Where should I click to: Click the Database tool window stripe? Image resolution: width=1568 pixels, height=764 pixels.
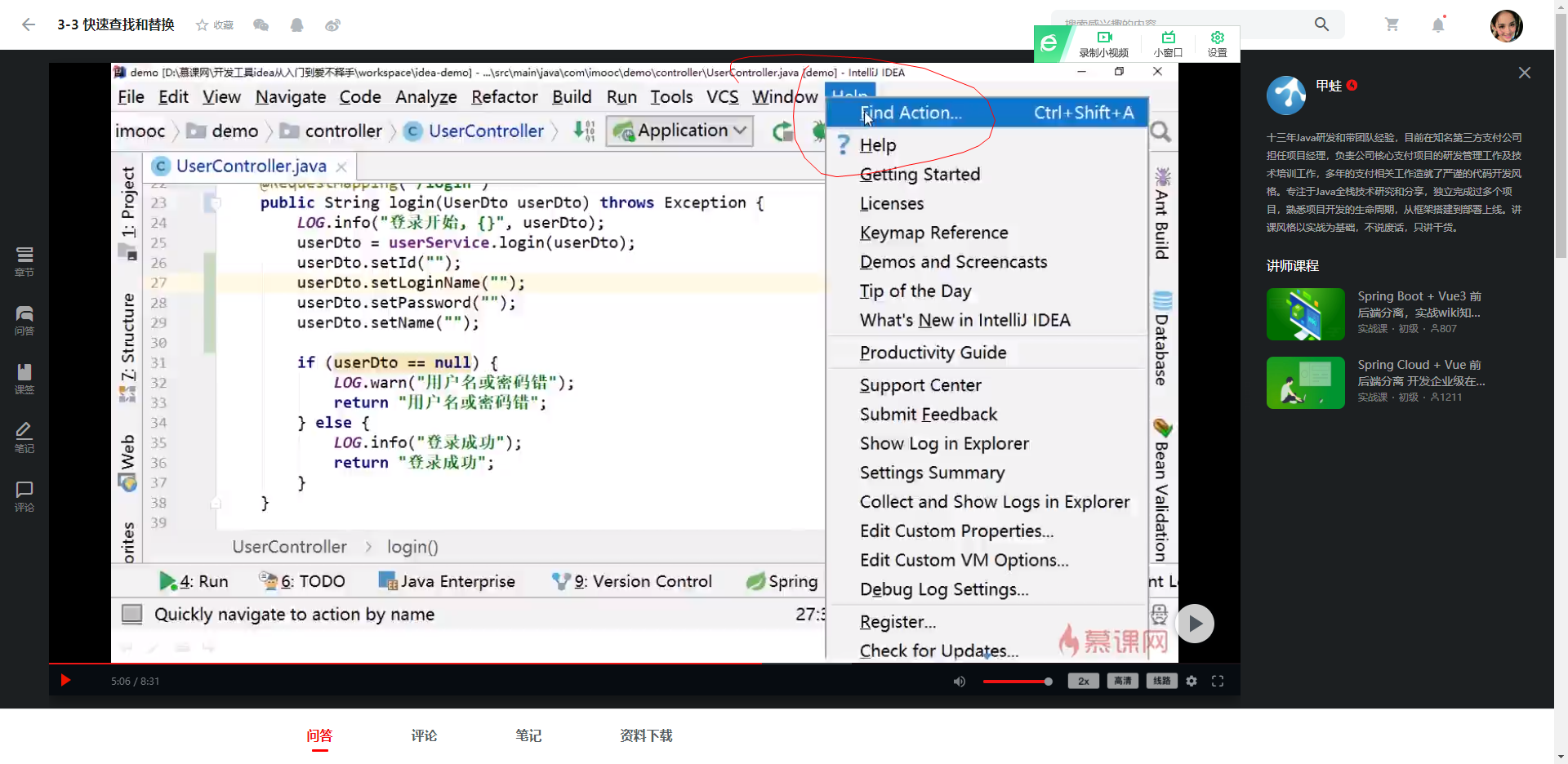click(x=1161, y=338)
